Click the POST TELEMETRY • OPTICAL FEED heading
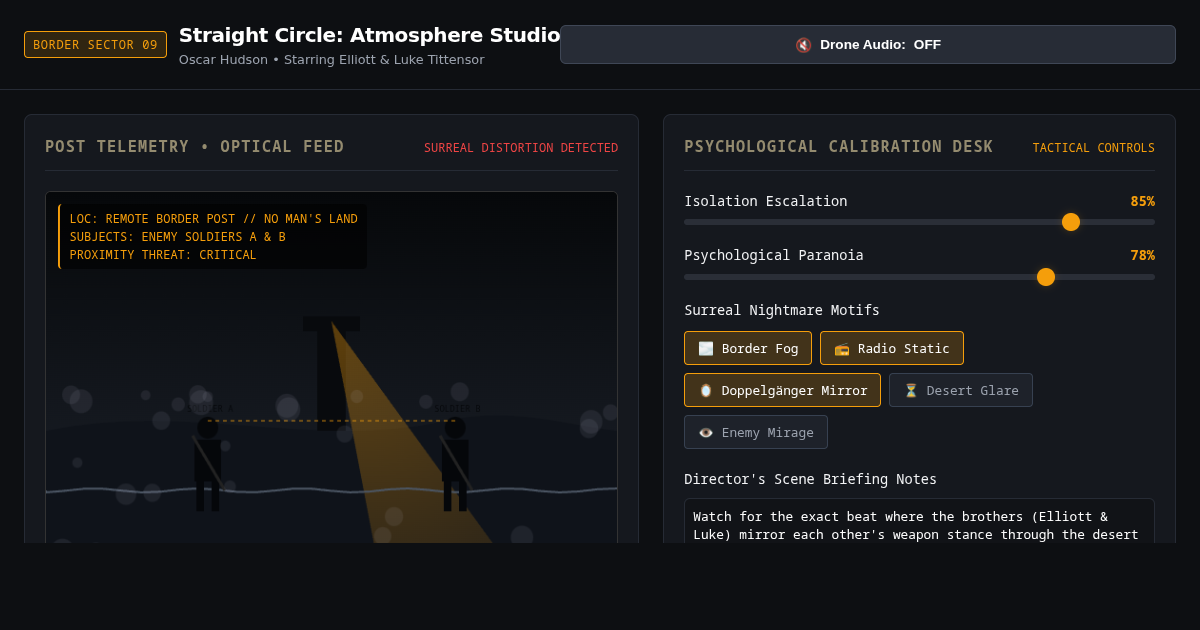 pyautogui.click(x=195, y=147)
